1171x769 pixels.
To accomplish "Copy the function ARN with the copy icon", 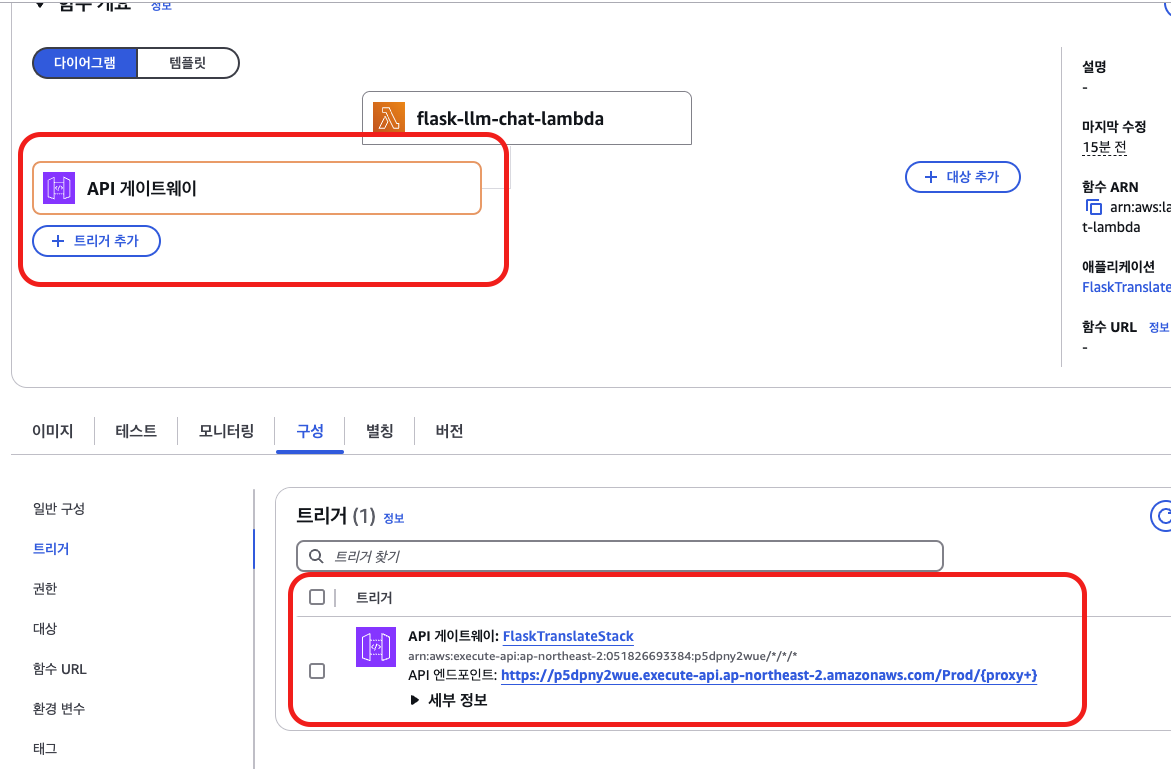I will (1093, 207).
